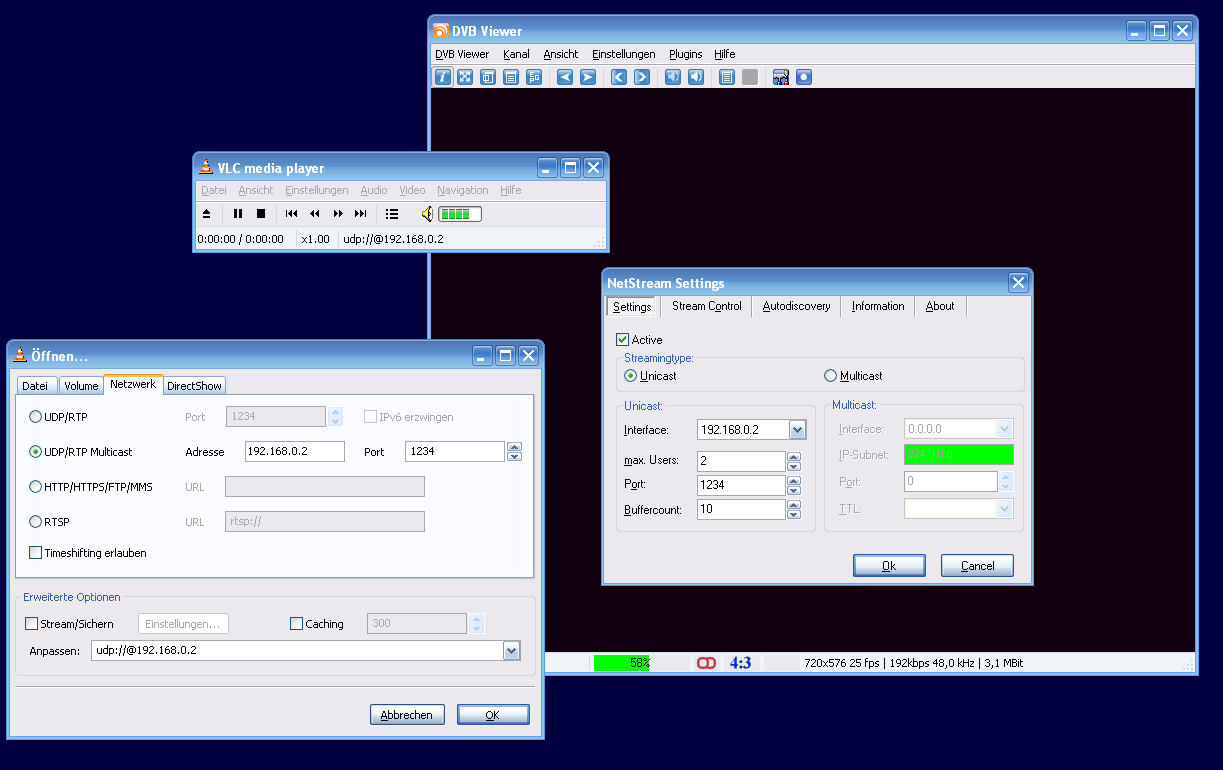
Task: Mute audio with VLC speaker icon
Action: coord(427,213)
